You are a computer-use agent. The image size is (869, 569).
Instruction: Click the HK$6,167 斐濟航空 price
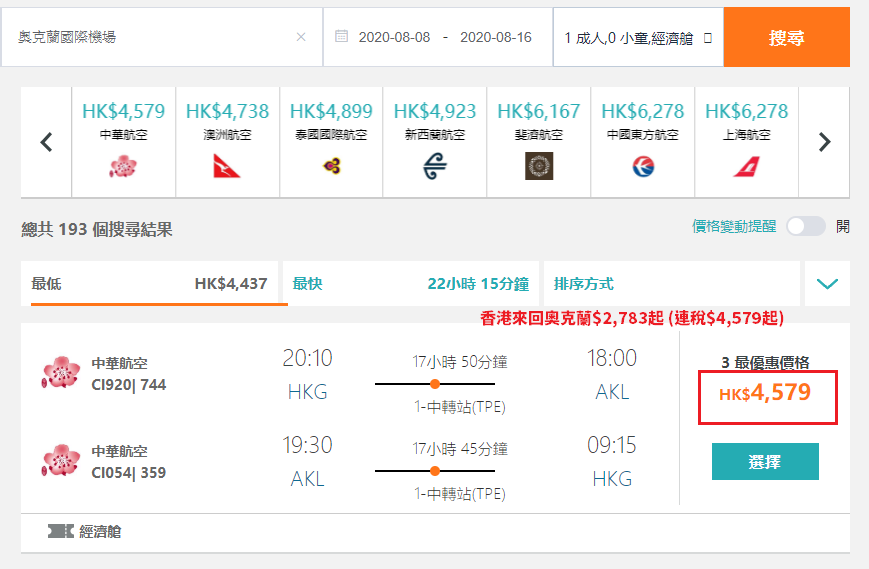539,111
